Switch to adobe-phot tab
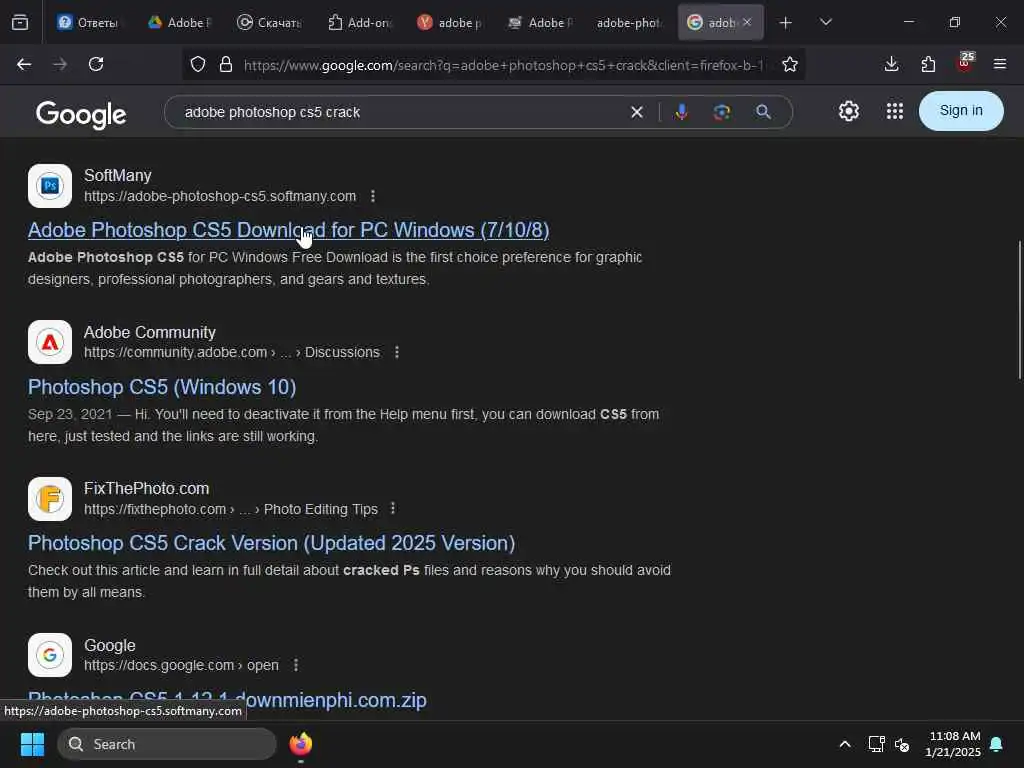Screen dimensions: 1024x768 [628, 23]
